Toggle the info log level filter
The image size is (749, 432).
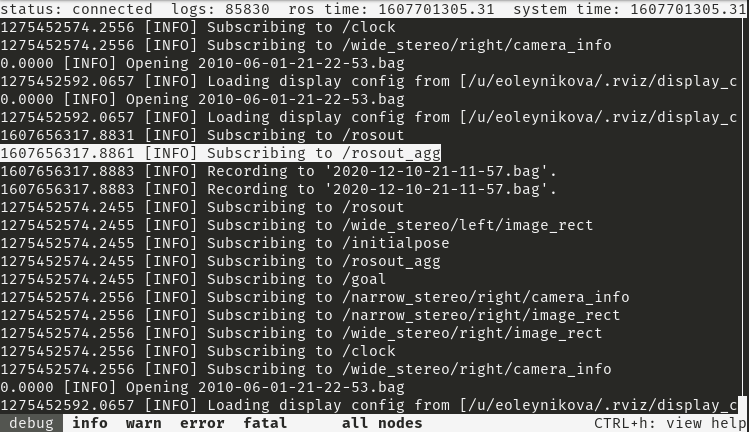[x=90, y=423]
